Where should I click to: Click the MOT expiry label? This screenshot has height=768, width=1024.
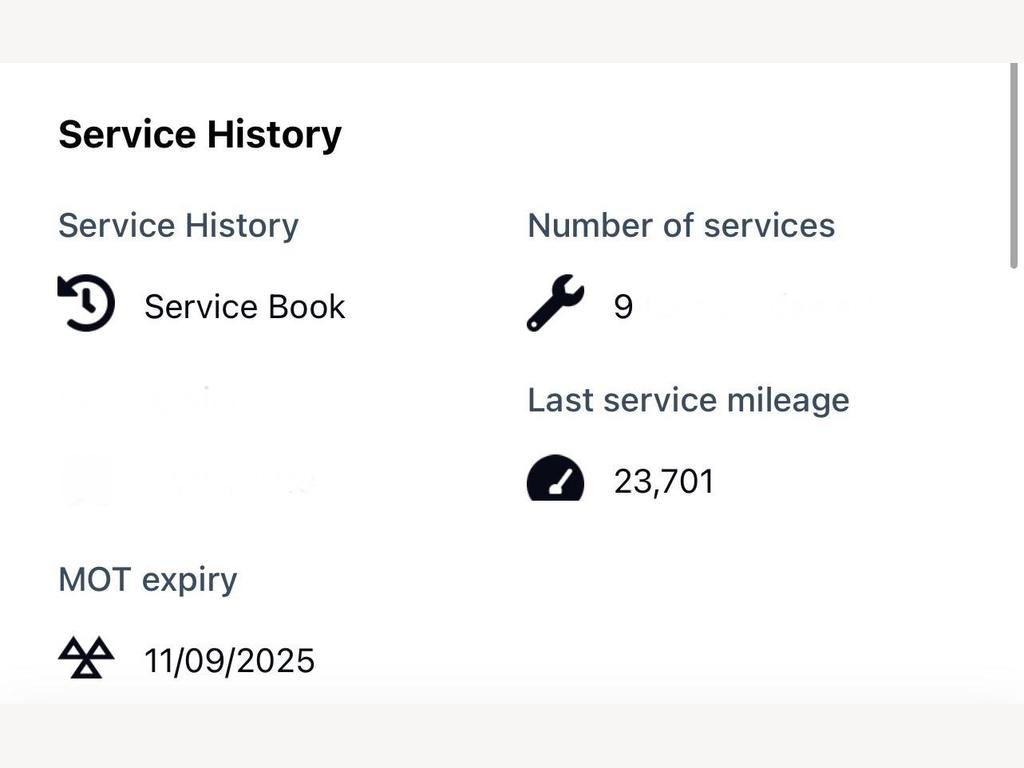(x=148, y=580)
